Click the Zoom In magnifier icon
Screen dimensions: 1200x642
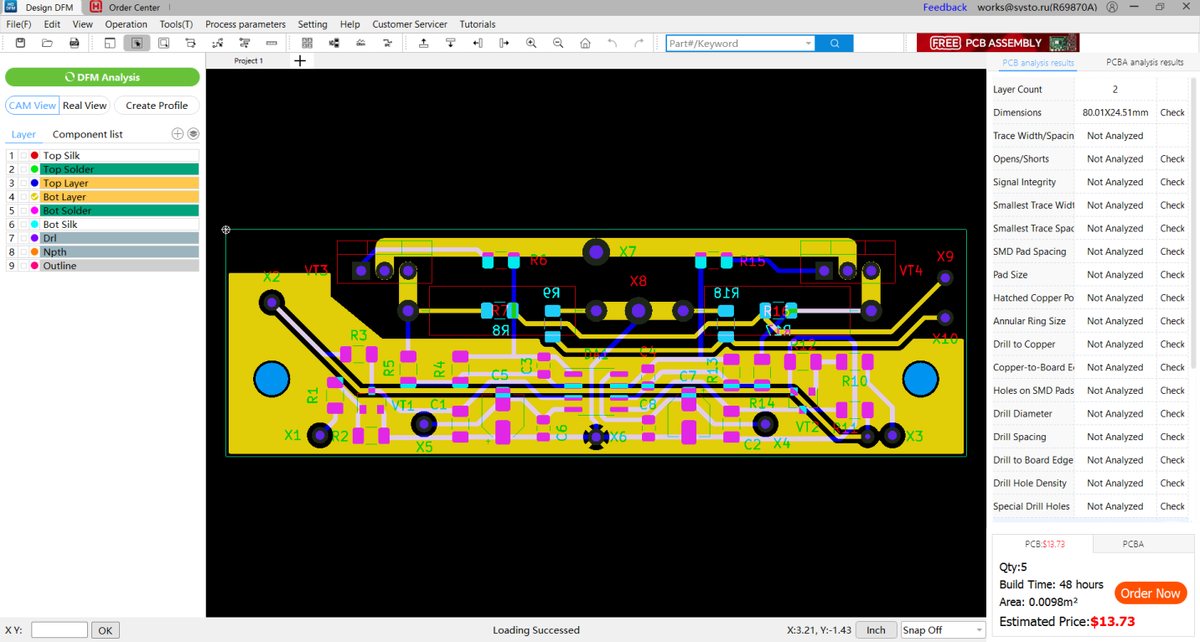[x=531, y=43]
